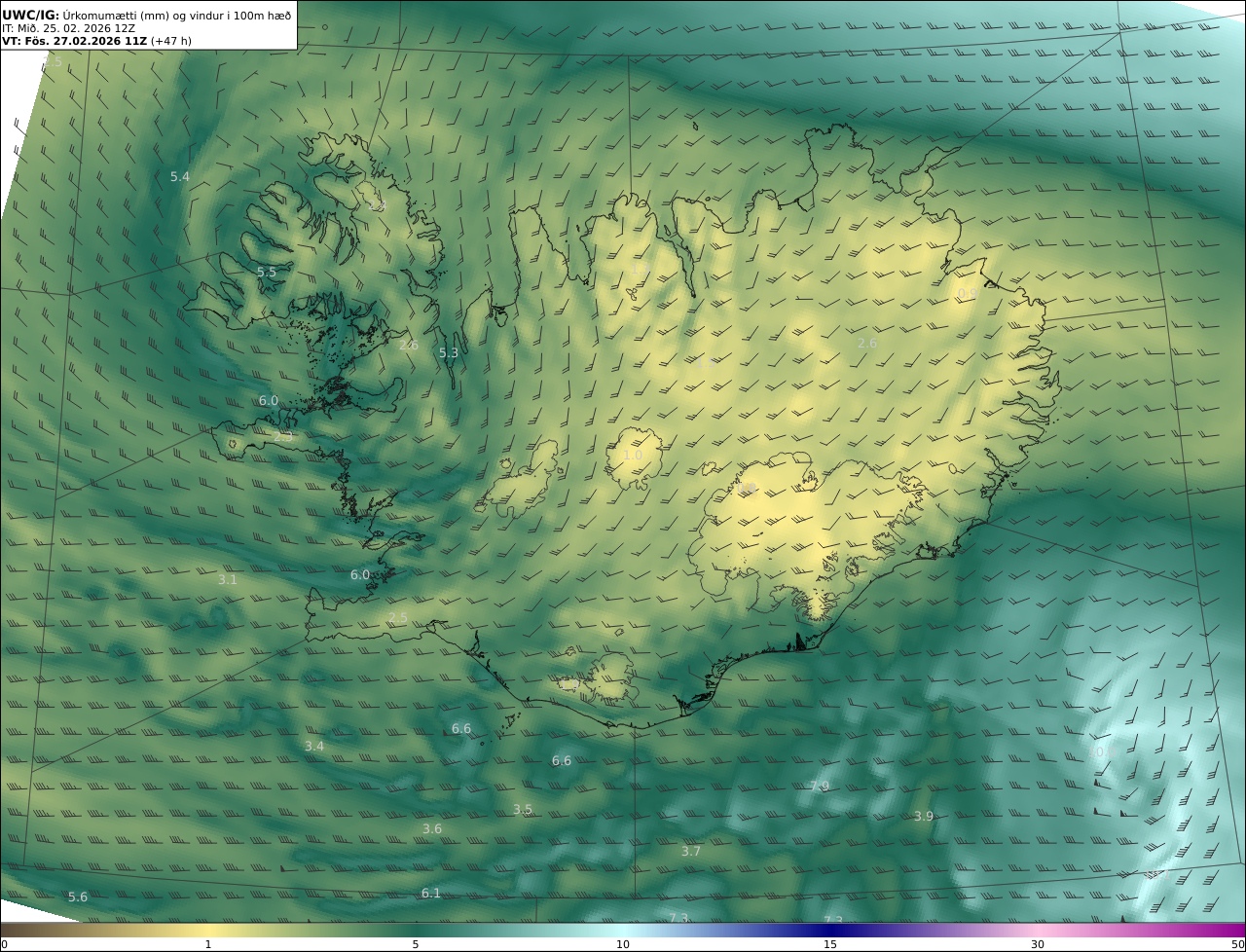Click the "(+47 h)" forecast offset text
1246x952 pixels.
tap(171, 41)
